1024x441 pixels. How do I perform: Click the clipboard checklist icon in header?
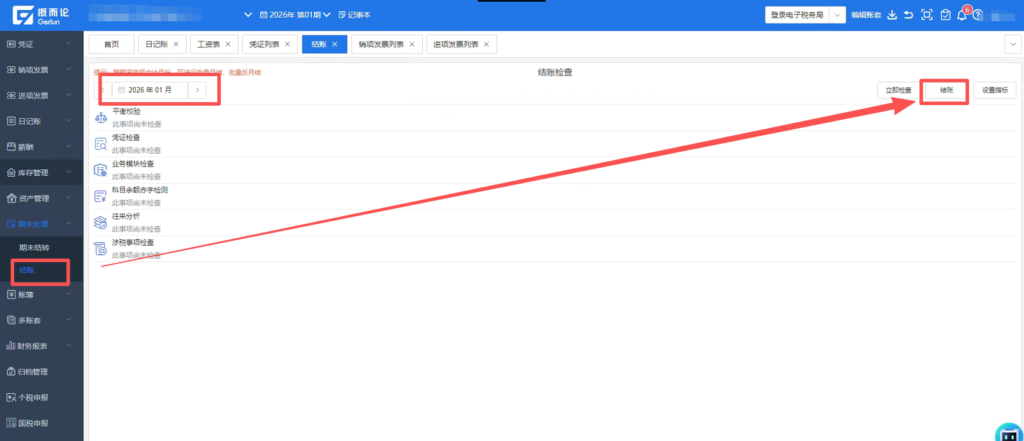pos(945,15)
